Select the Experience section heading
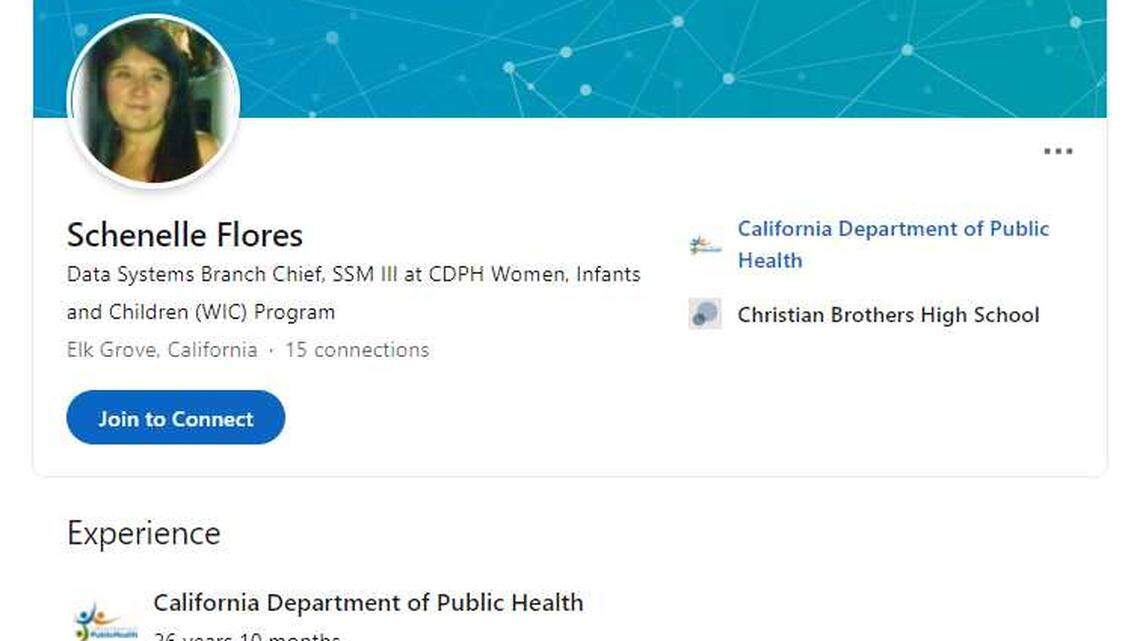This screenshot has height=641, width=1140. coord(142,532)
